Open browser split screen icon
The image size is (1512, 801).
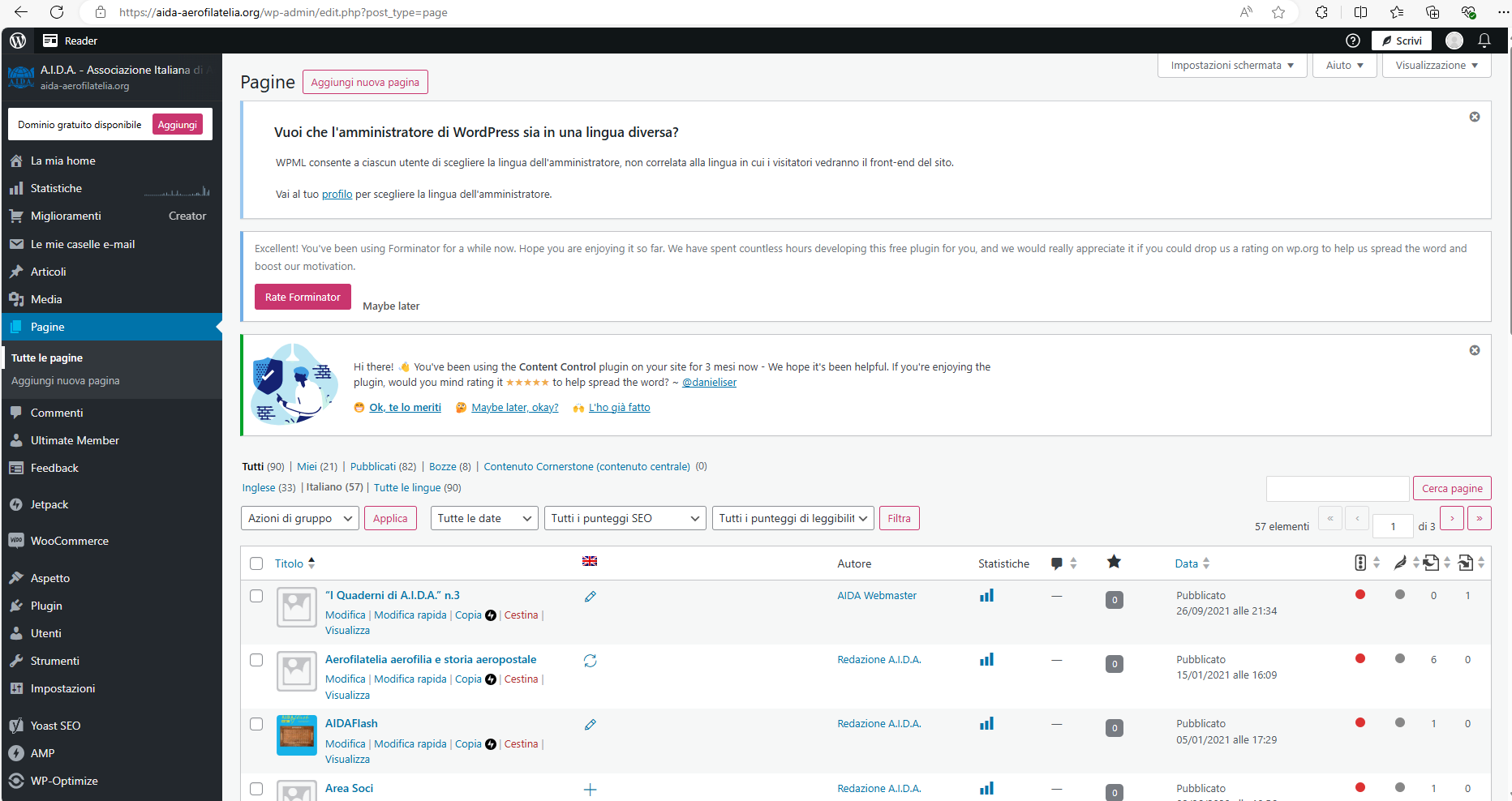click(x=1361, y=12)
